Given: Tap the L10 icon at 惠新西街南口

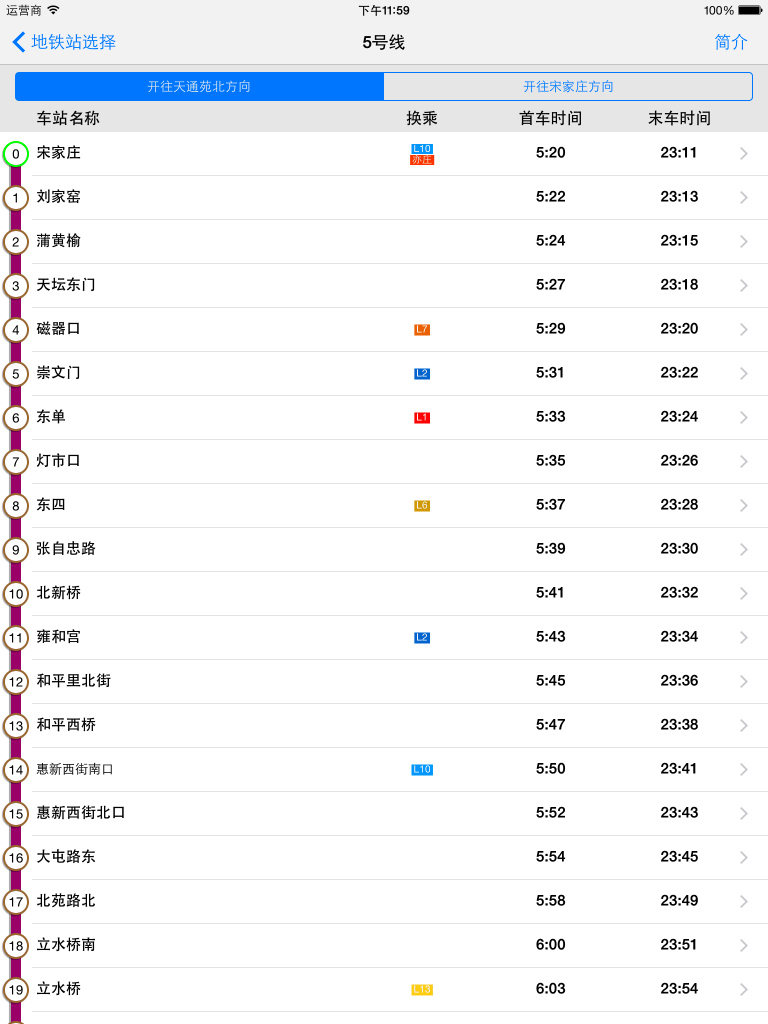Looking at the screenshot, I should (x=422, y=769).
